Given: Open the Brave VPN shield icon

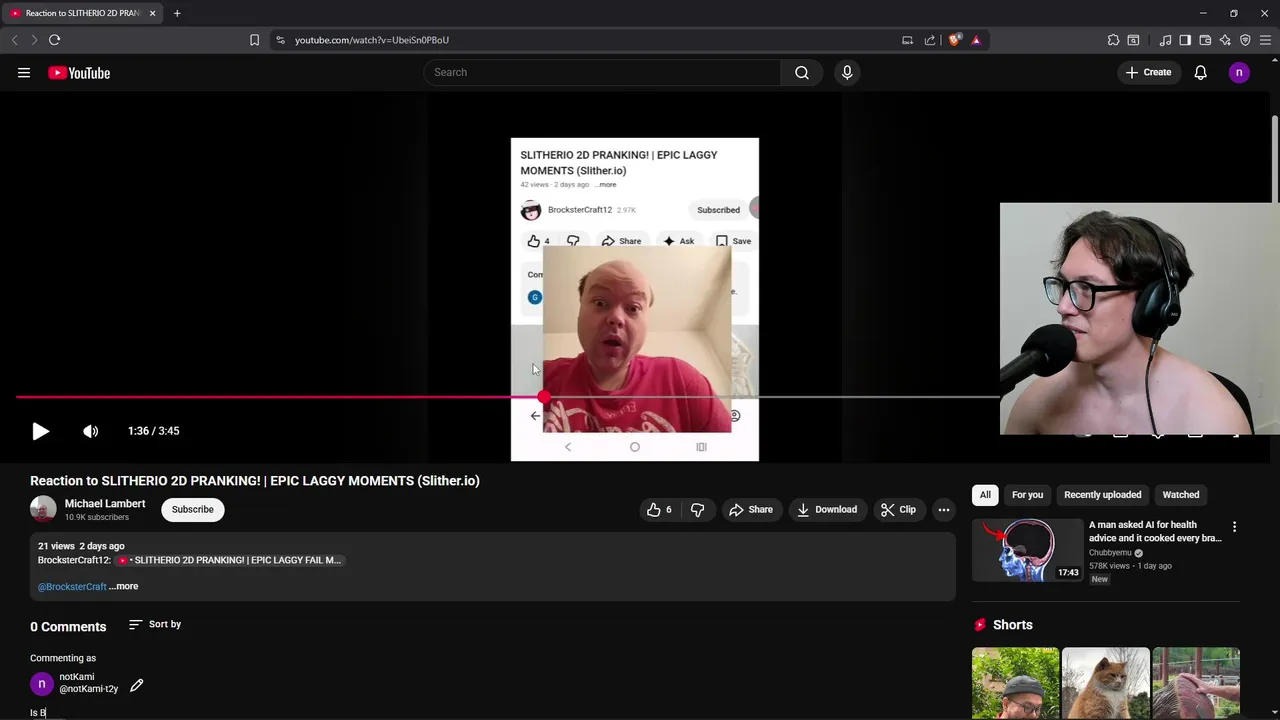Looking at the screenshot, I should pyautogui.click(x=1245, y=40).
